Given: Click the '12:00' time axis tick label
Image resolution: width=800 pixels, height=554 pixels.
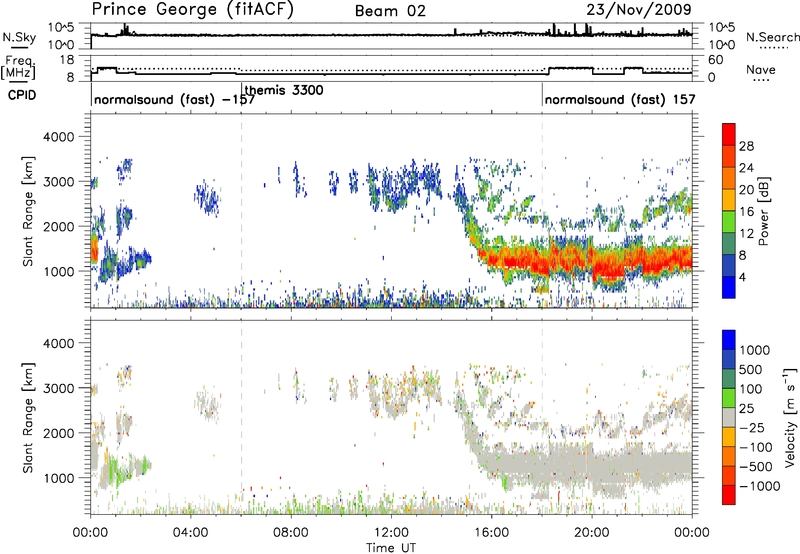Looking at the screenshot, I should (x=391, y=533).
